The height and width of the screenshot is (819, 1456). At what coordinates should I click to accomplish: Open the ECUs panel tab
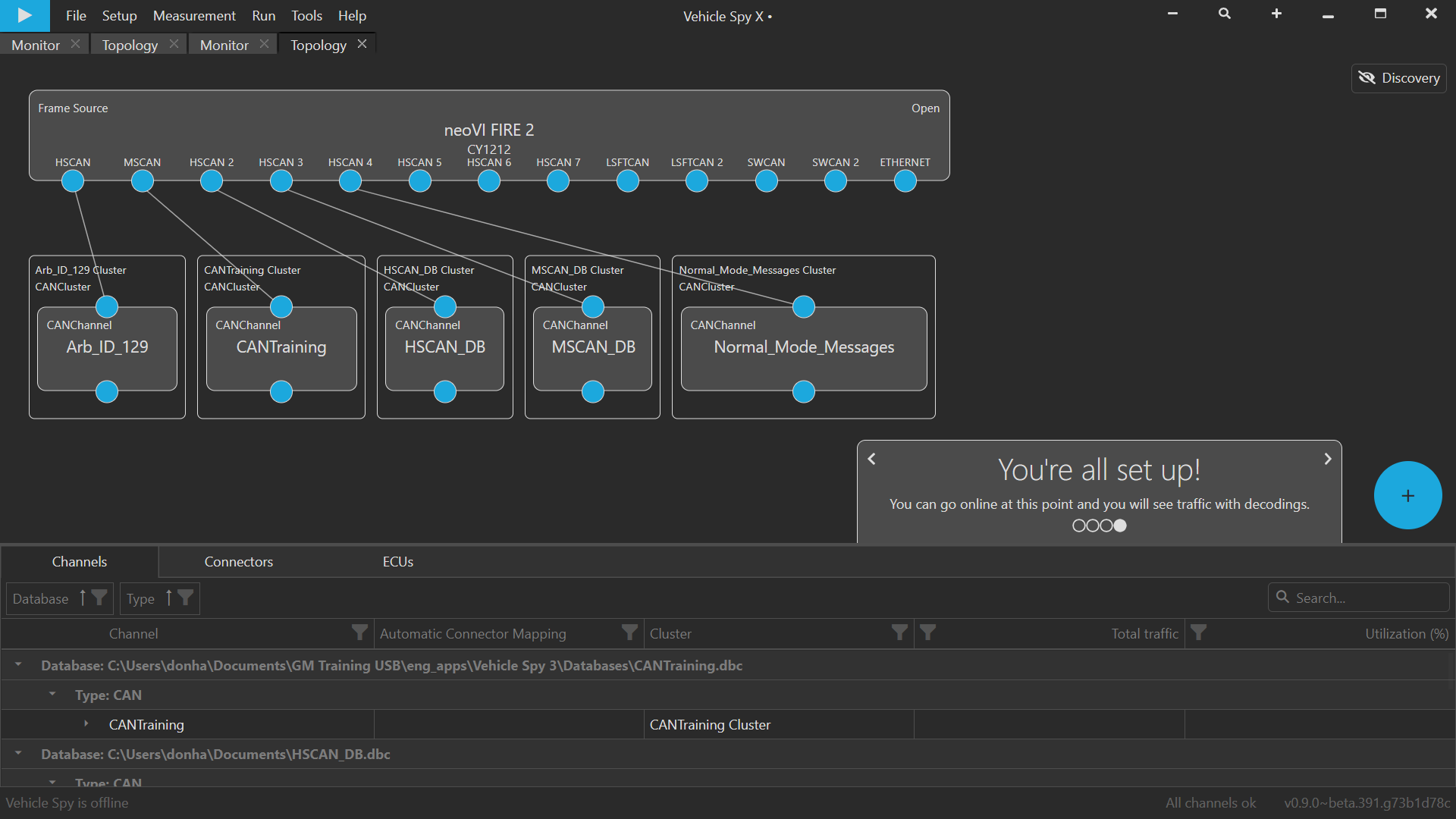point(397,562)
